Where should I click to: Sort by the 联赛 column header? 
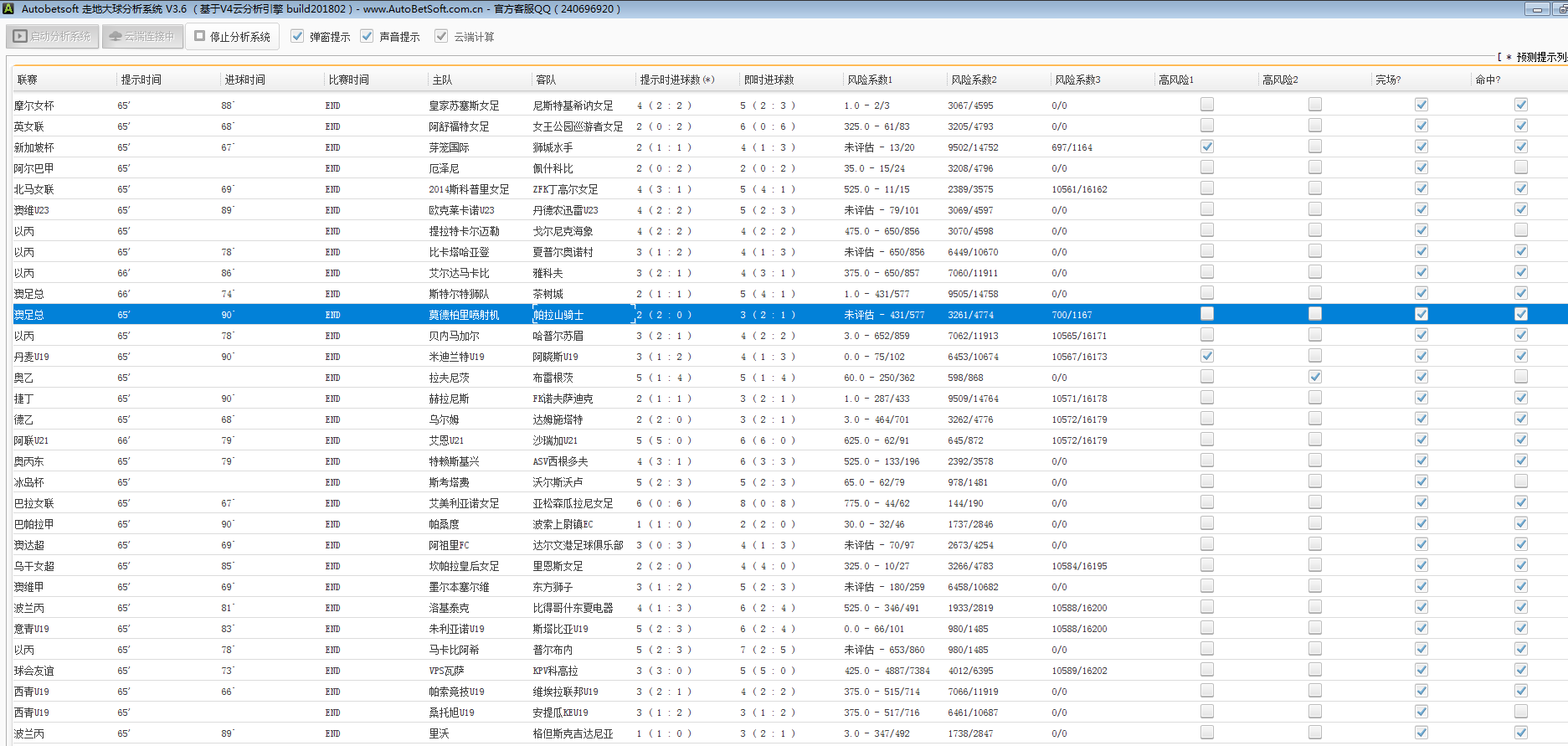[x=28, y=80]
